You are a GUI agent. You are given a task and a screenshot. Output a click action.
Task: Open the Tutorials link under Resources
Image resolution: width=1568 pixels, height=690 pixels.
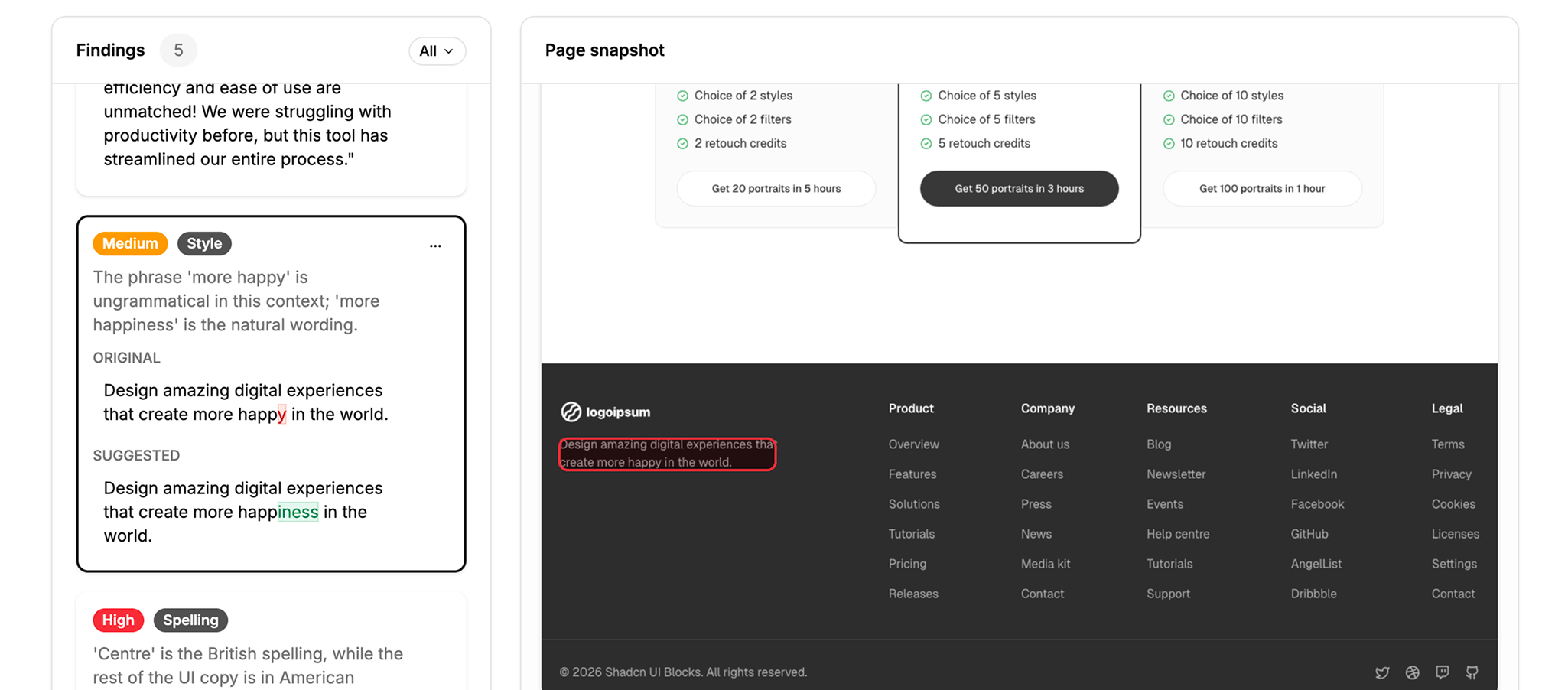point(1169,564)
